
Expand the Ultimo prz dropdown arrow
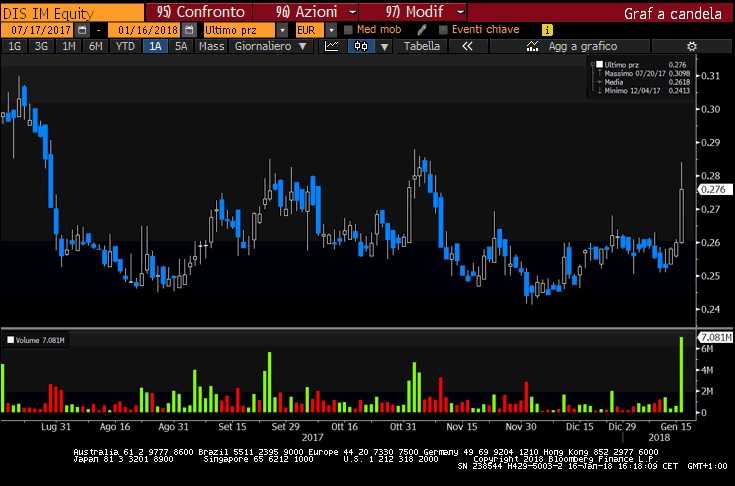[282, 30]
